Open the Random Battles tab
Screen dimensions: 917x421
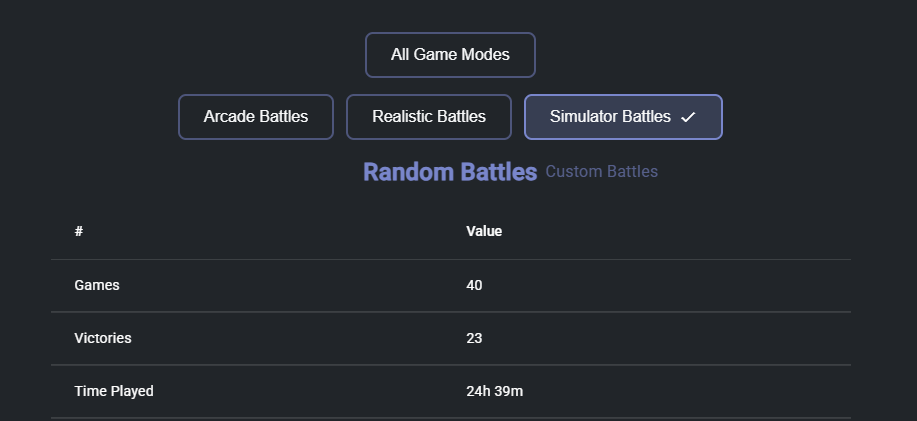450,172
